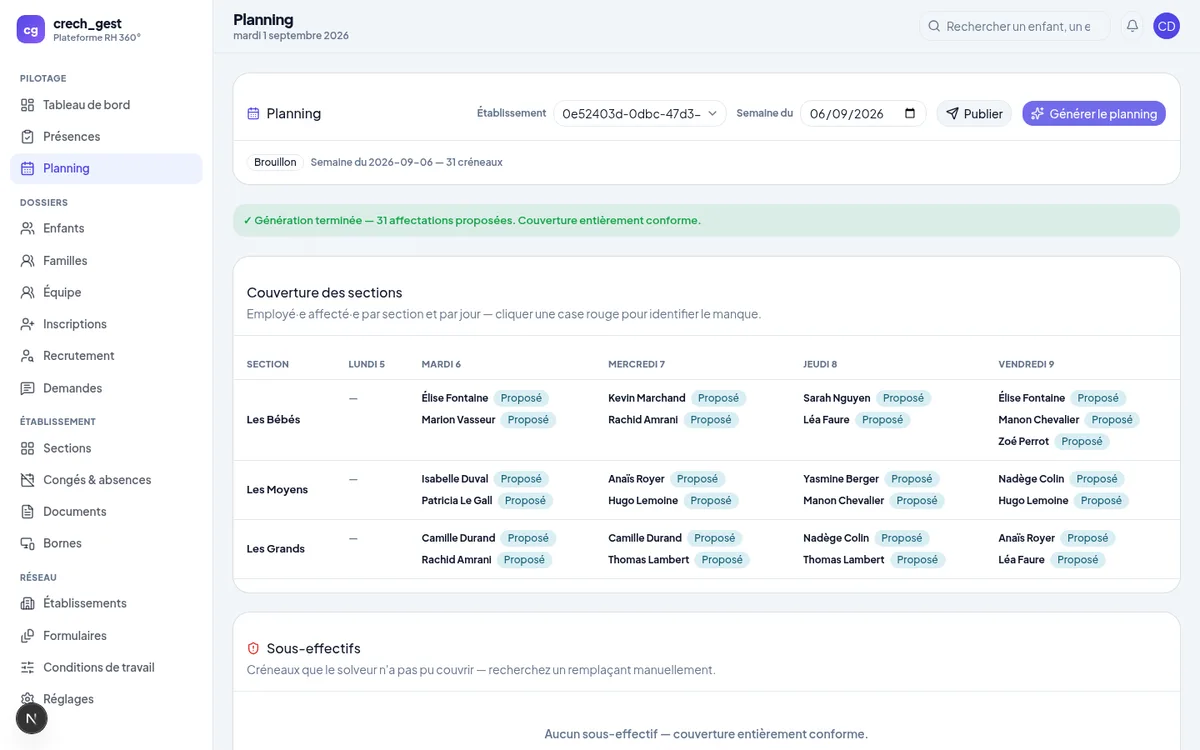
Task: Click the Documents file icon
Action: click(x=28, y=512)
